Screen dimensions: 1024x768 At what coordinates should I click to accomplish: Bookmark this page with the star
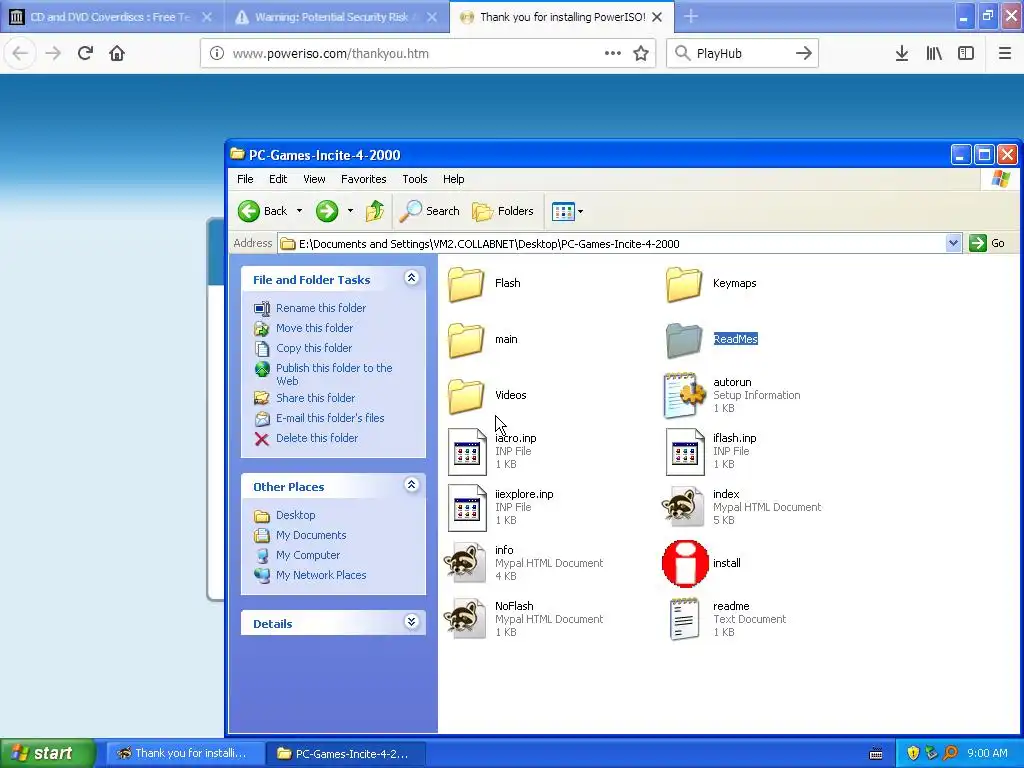point(641,54)
